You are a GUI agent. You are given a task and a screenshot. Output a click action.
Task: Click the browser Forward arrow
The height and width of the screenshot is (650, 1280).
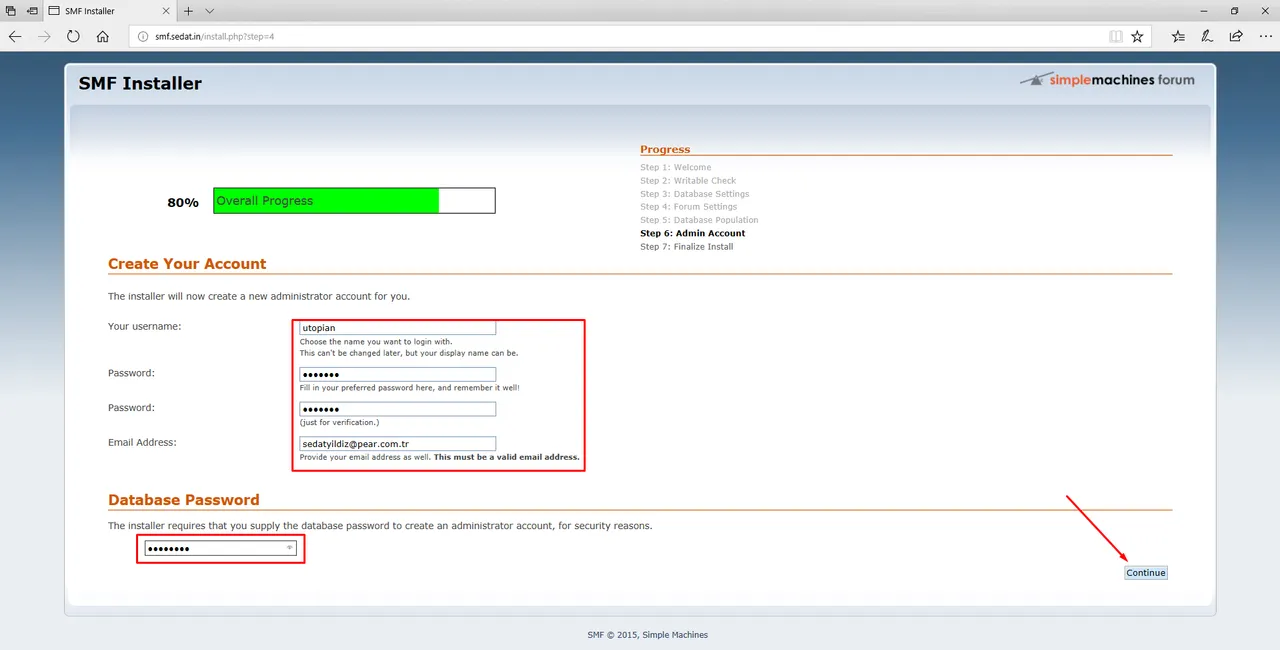(44, 36)
